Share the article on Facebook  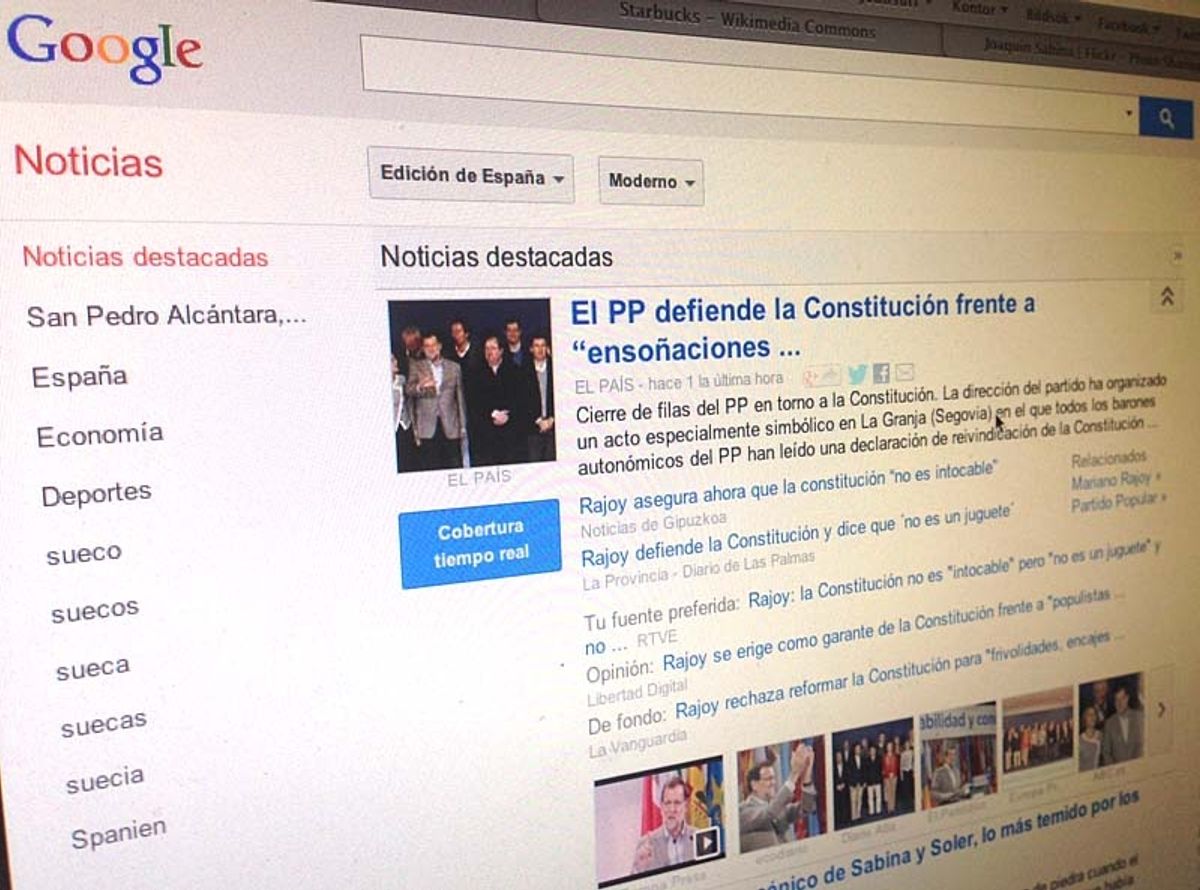881,374
